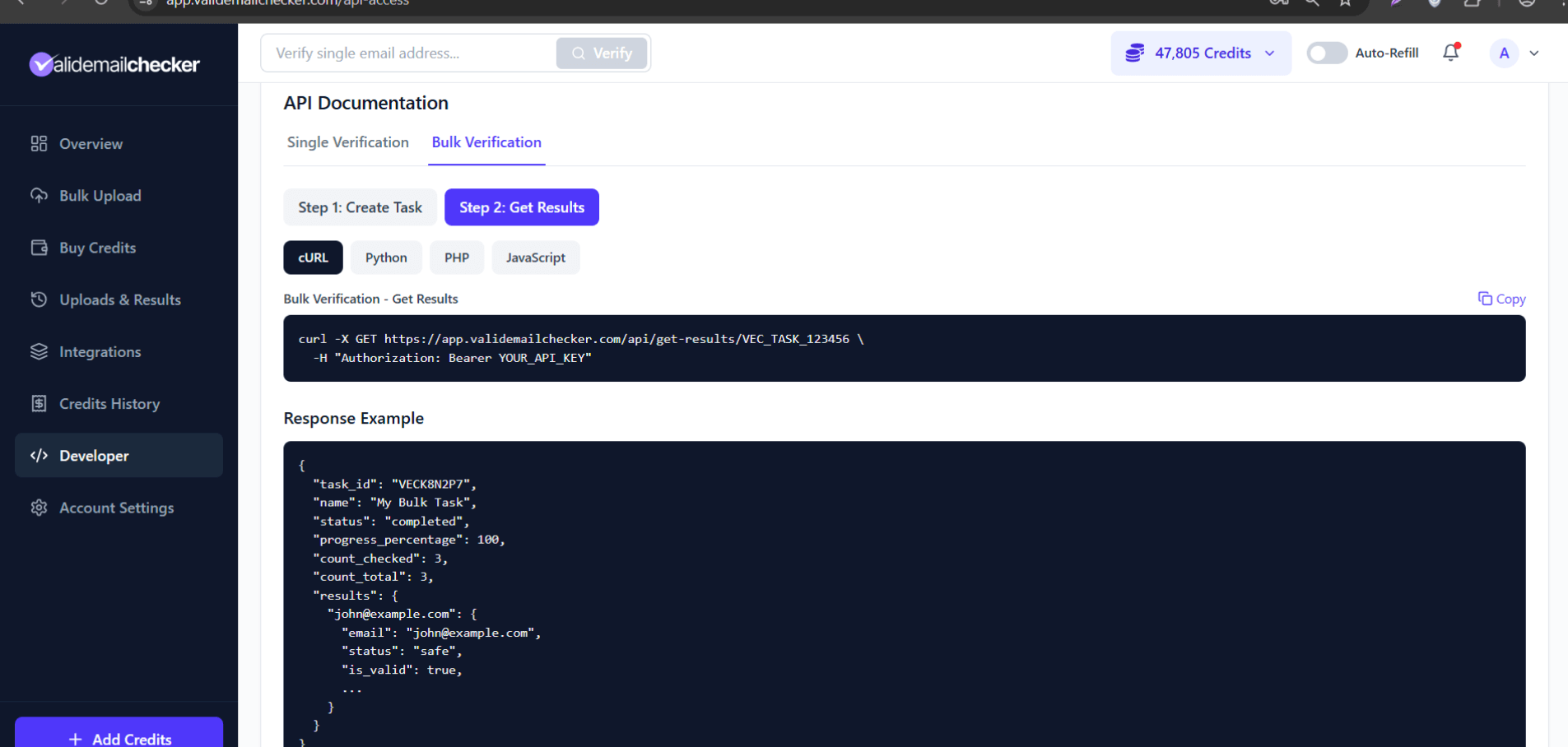Viewport: 1568px width, 747px height.
Task: Click the Uploads & Results history icon
Action: [x=39, y=299]
